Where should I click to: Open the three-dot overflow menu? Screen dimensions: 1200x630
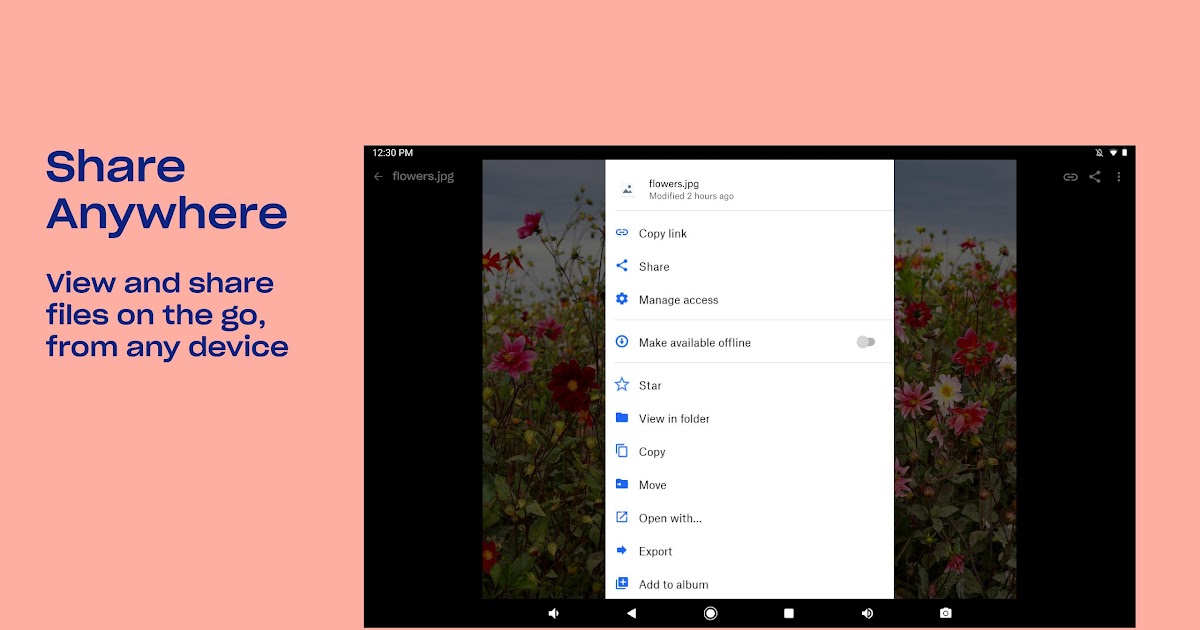[1119, 177]
